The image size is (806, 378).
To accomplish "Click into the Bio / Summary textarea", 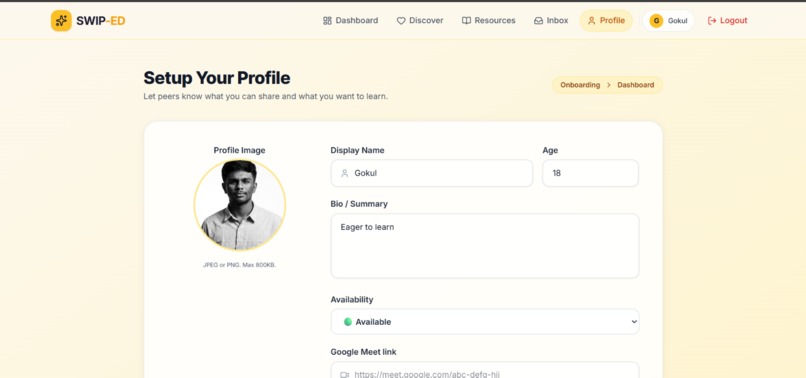I will [x=485, y=246].
